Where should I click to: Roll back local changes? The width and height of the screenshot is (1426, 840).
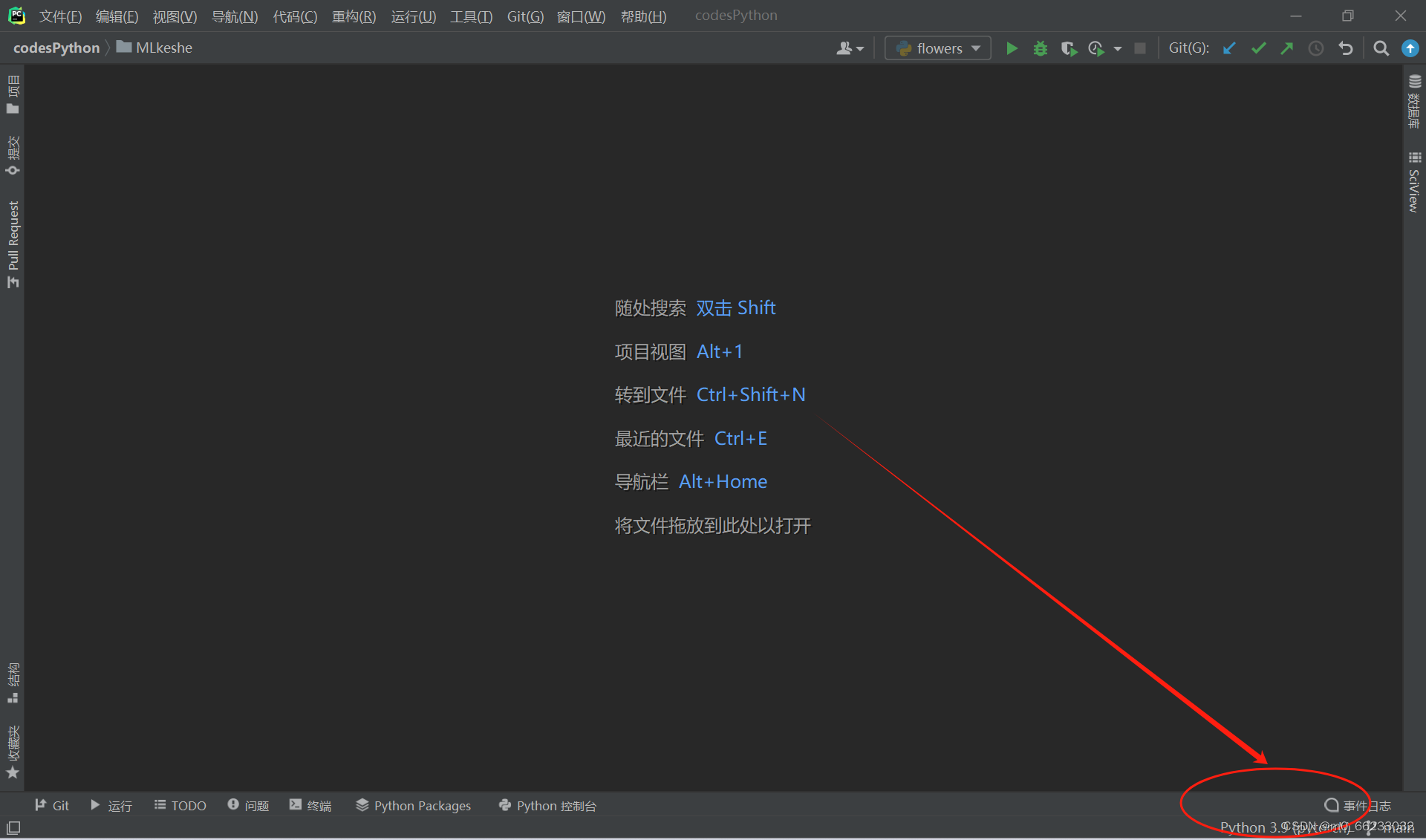tap(1346, 48)
